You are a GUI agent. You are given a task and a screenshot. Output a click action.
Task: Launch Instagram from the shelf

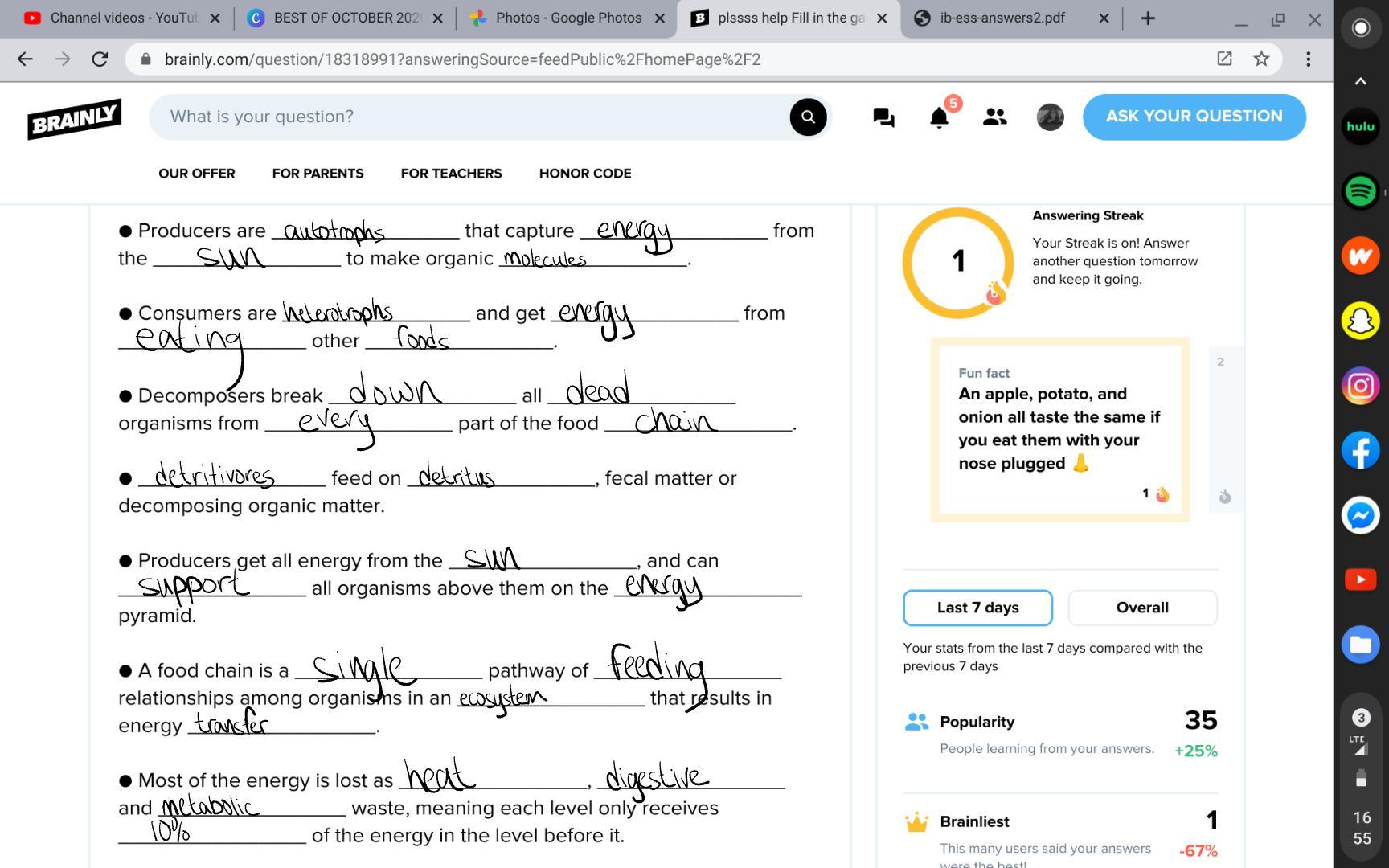(1360, 386)
